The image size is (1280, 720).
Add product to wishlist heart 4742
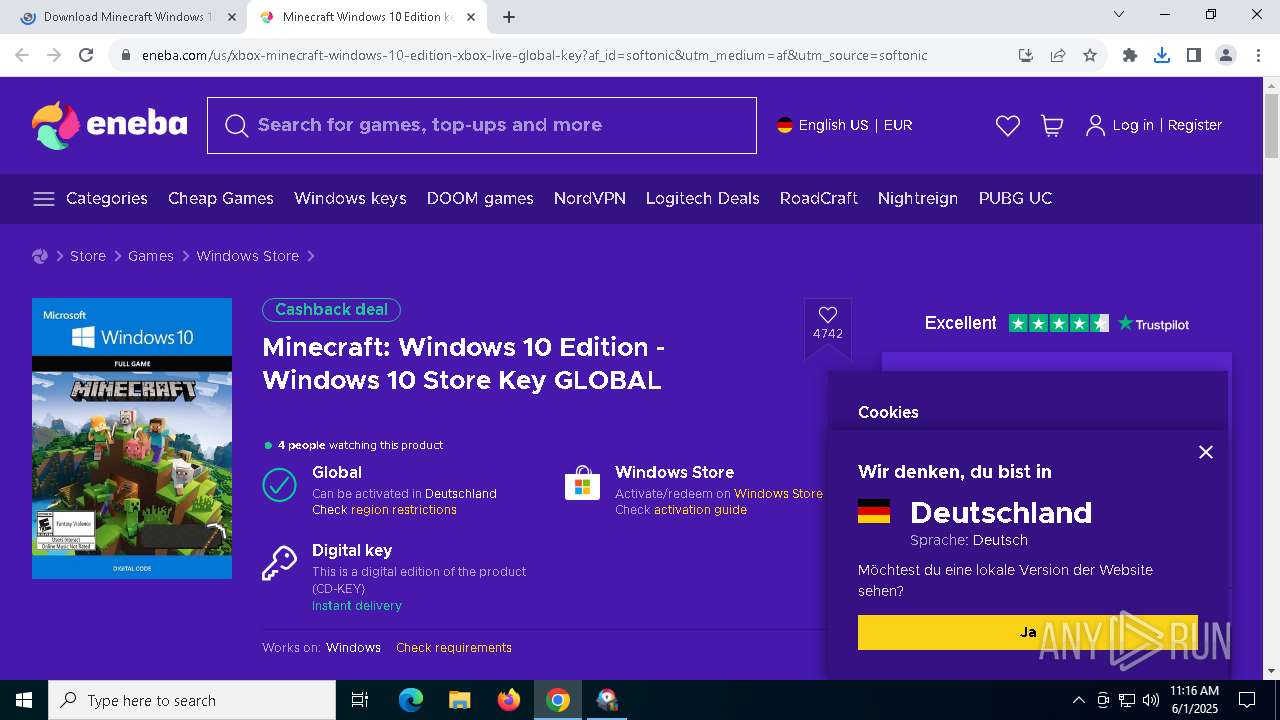[x=828, y=322]
